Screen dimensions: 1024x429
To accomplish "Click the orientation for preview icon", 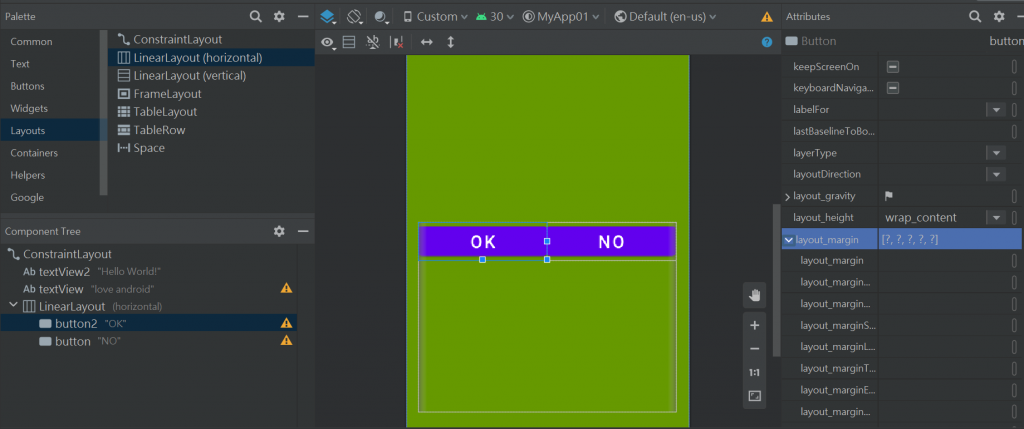I will [355, 16].
